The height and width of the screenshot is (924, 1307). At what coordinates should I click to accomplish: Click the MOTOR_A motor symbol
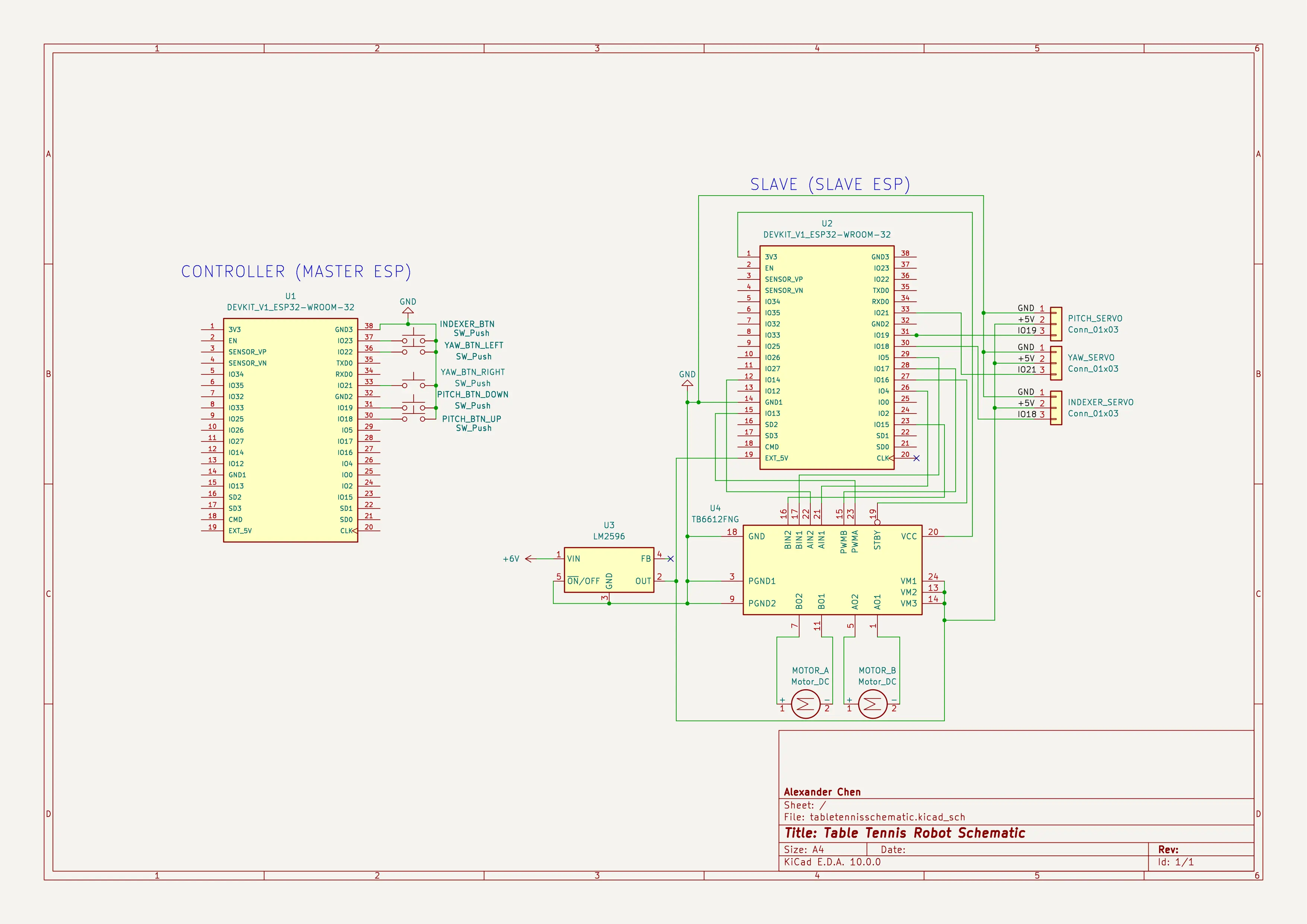coord(805,704)
